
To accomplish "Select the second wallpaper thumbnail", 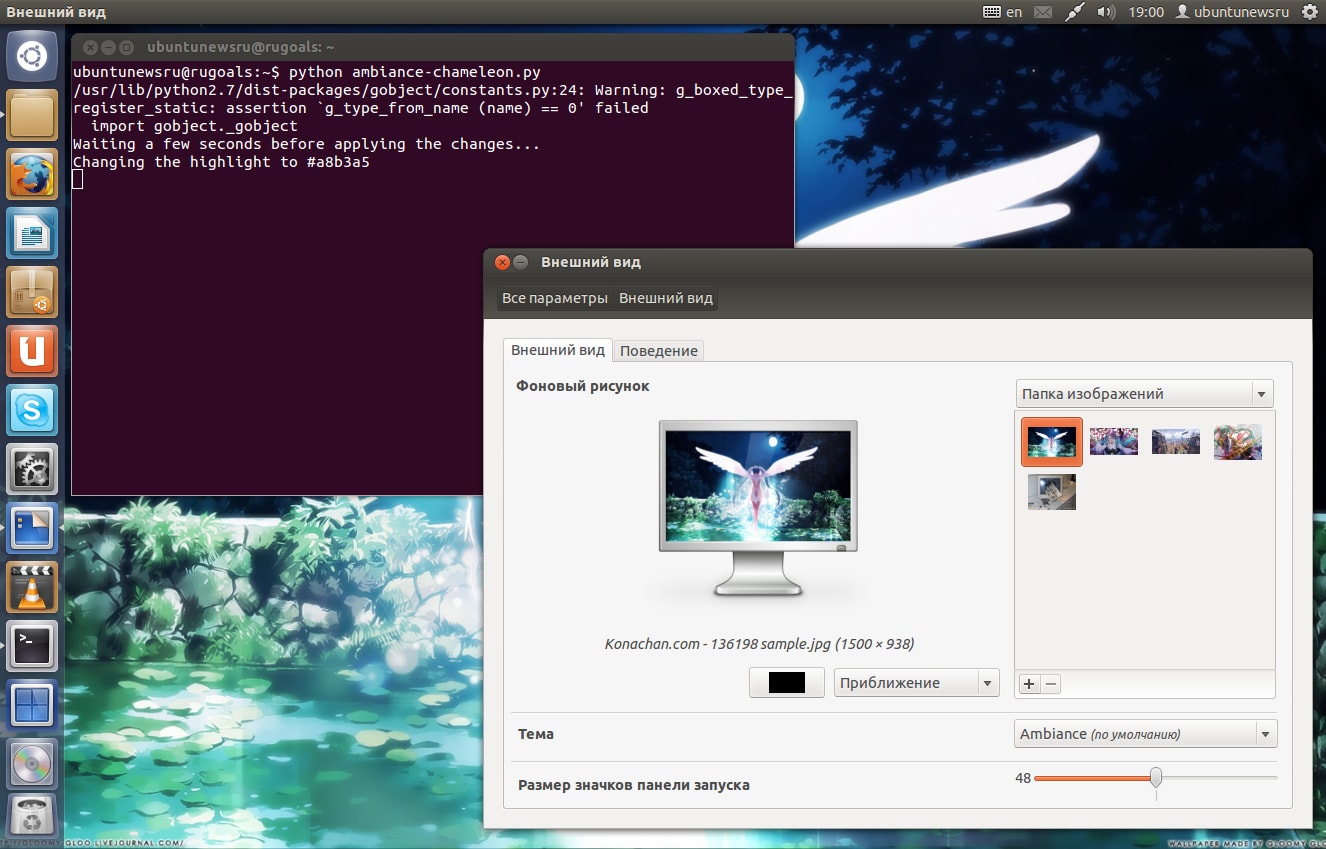I will (1114, 442).
